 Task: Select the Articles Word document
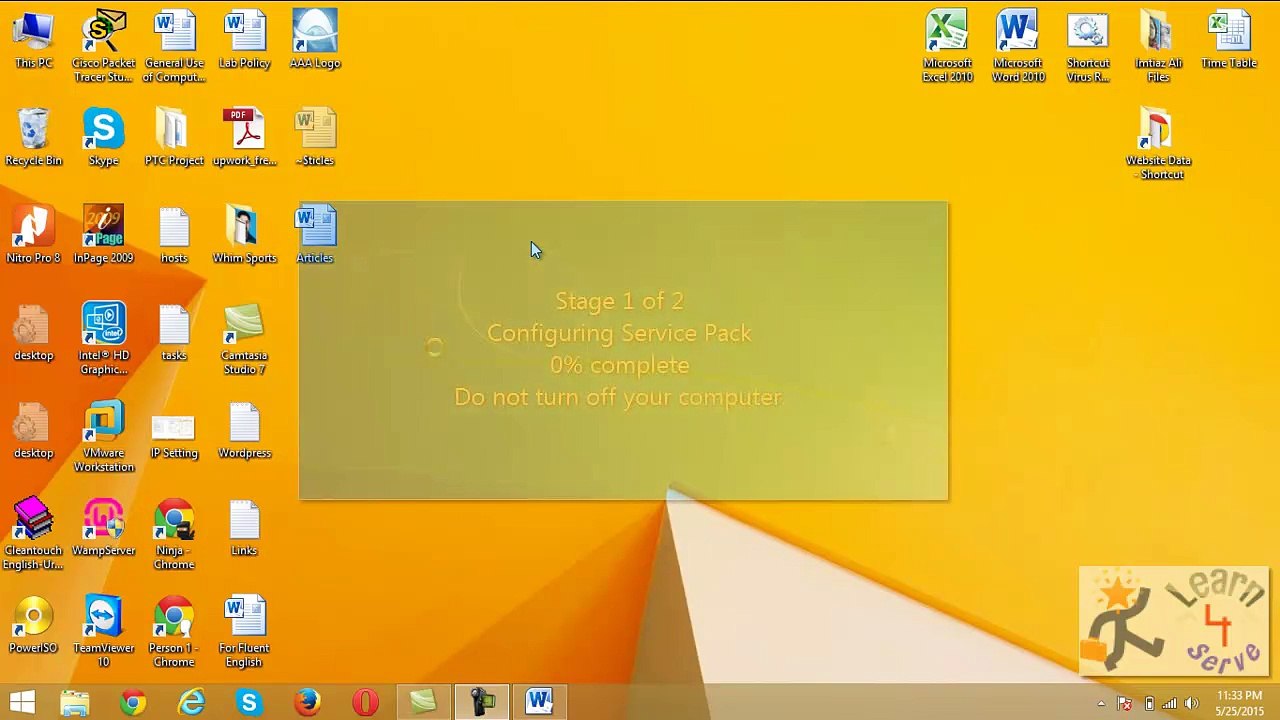[315, 235]
